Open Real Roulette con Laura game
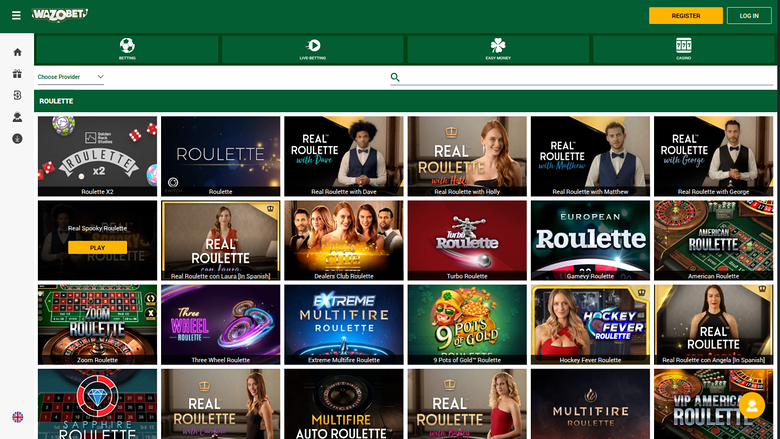 221,241
